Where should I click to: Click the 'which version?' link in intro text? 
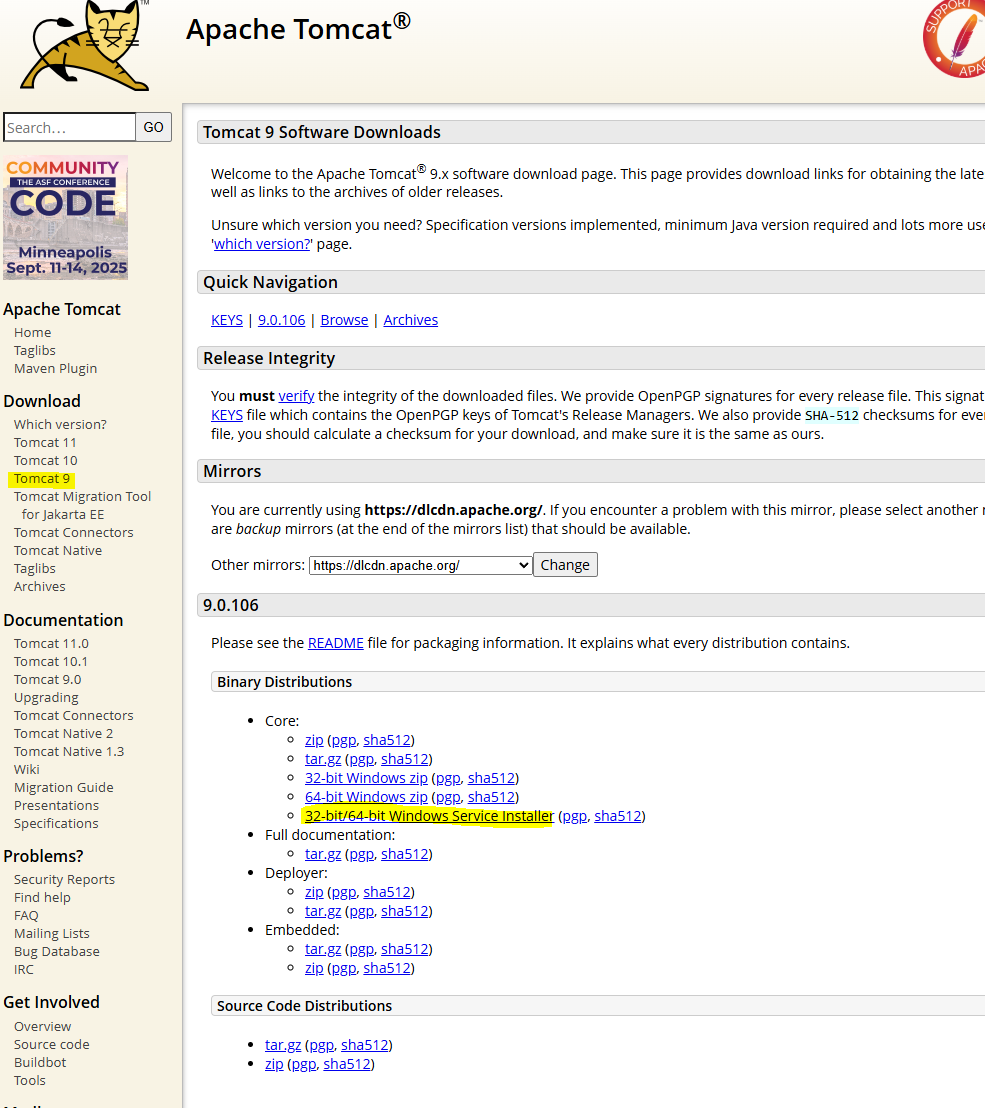pos(262,244)
